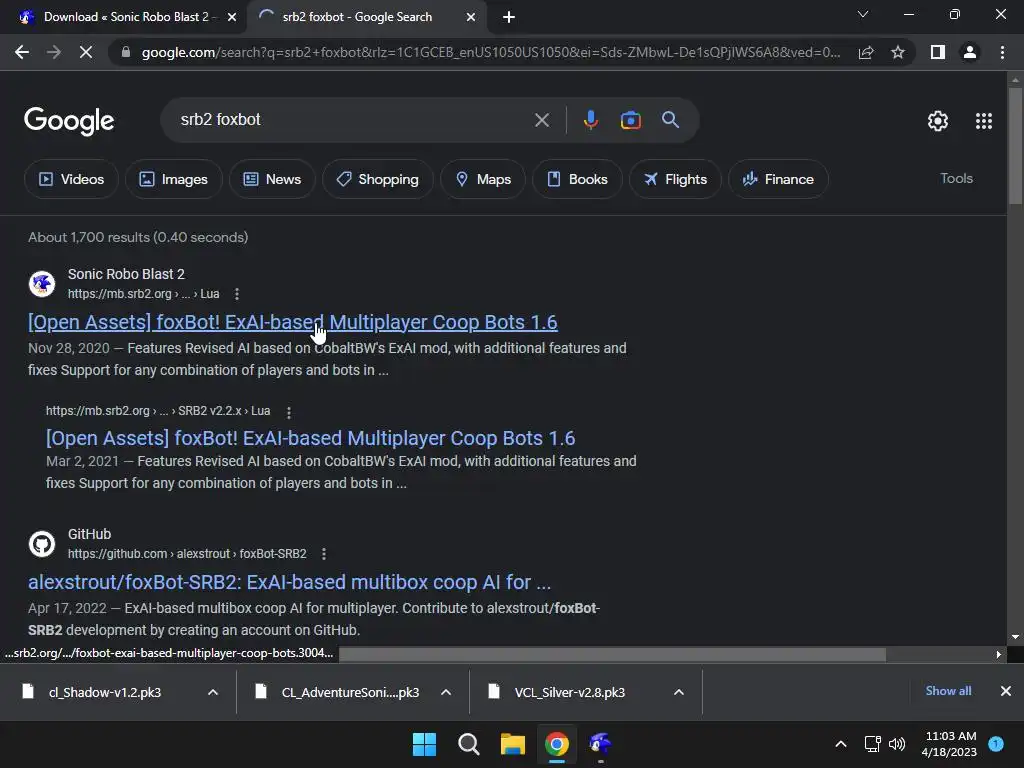Screen dimensions: 1024x768
Task: Filter results by Flights
Action: 675,179
